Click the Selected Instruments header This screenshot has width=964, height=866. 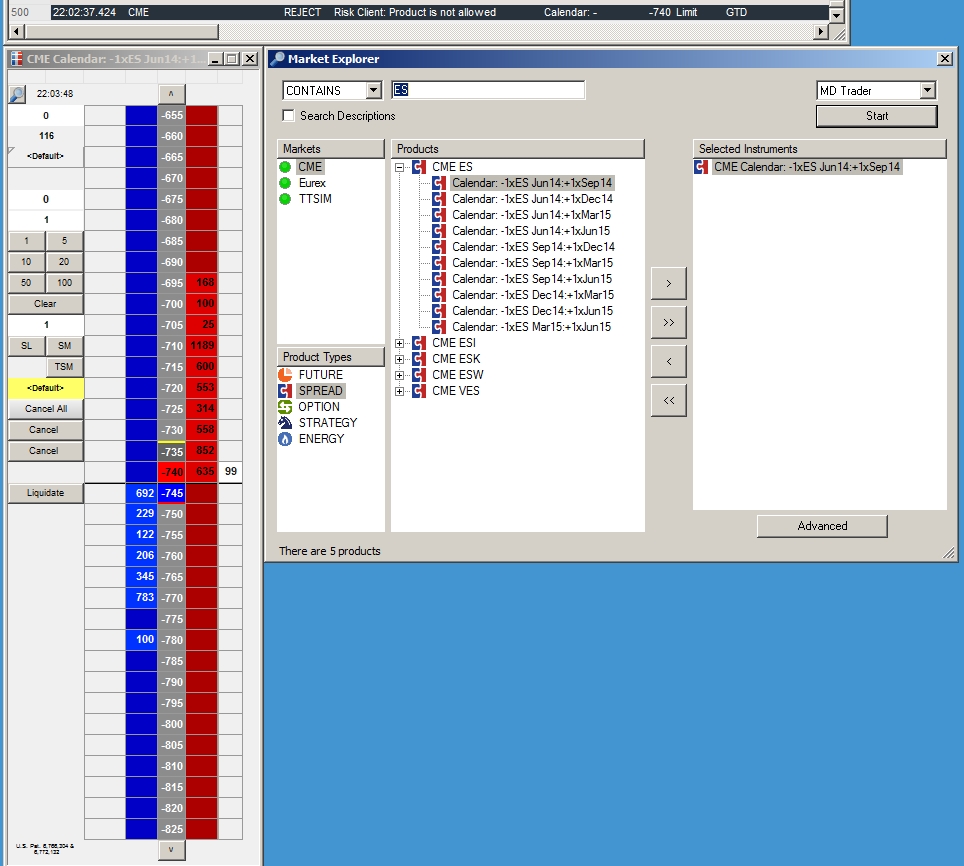coord(820,149)
